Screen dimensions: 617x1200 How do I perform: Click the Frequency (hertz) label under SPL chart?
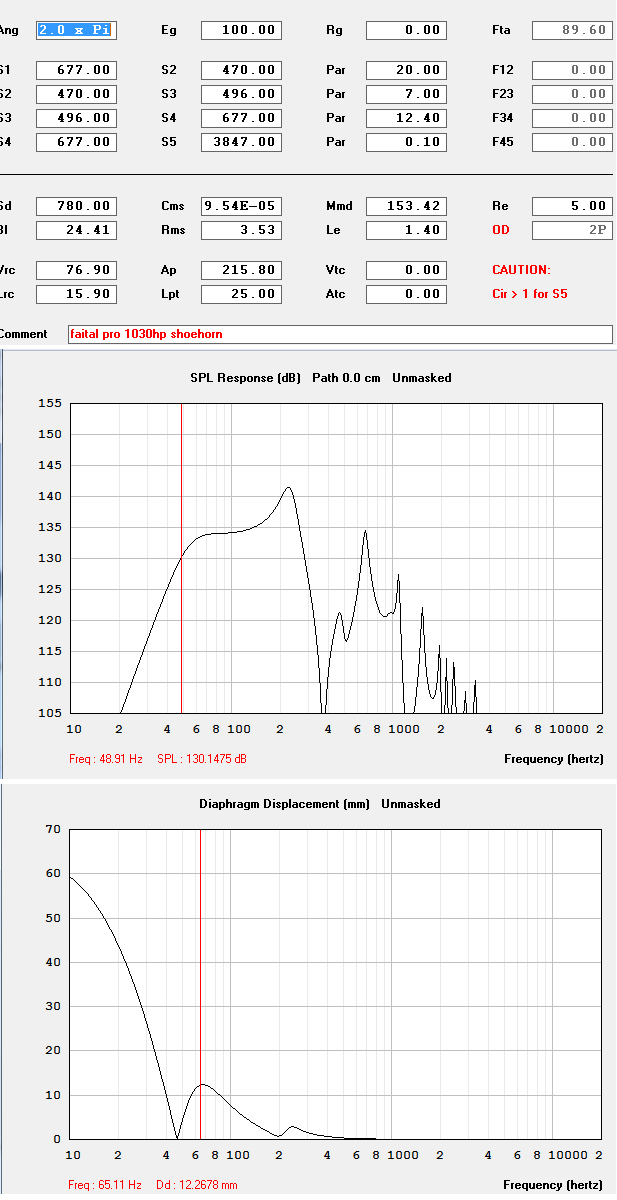[x=553, y=759]
